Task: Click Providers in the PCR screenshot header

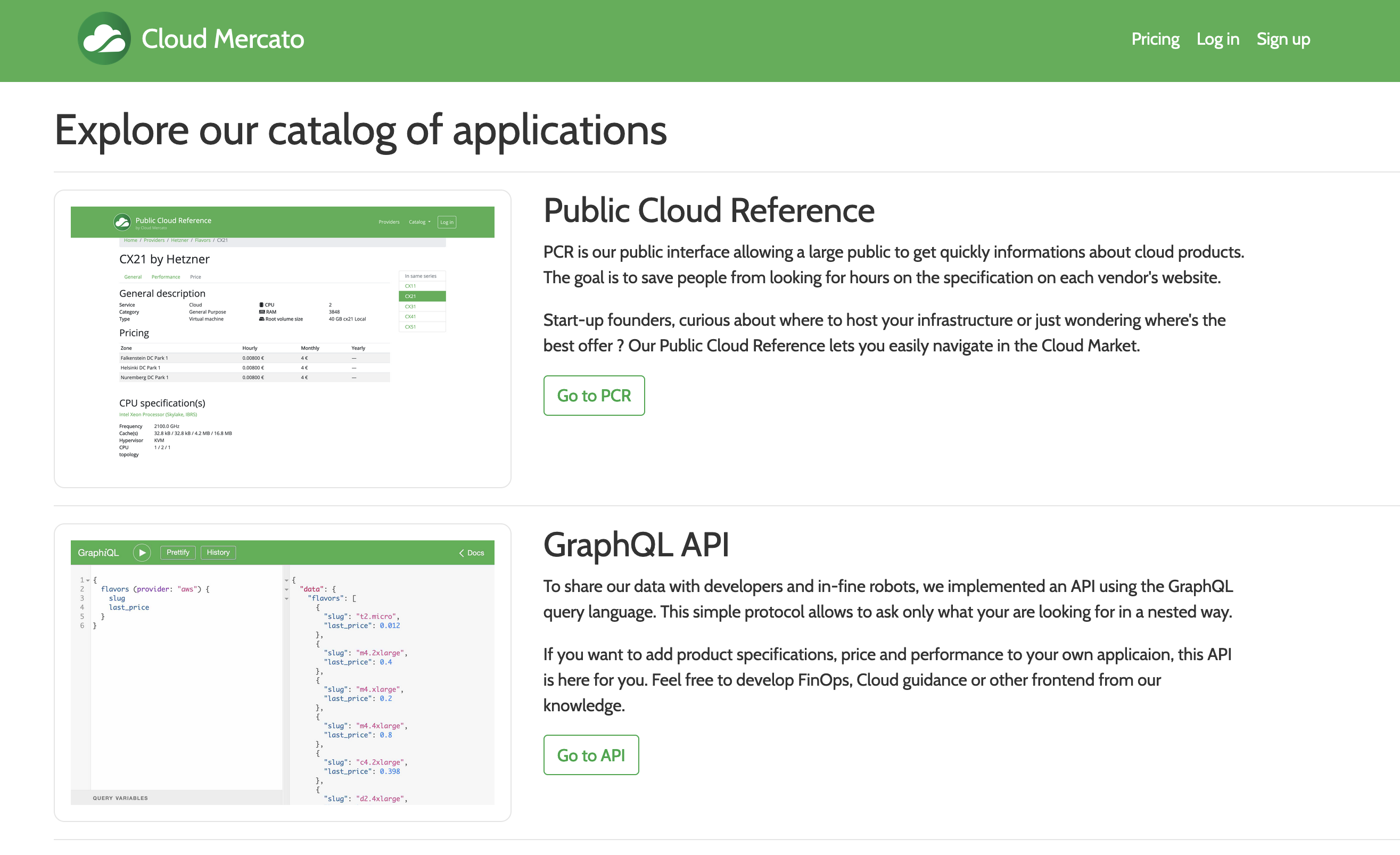Action: [389, 222]
